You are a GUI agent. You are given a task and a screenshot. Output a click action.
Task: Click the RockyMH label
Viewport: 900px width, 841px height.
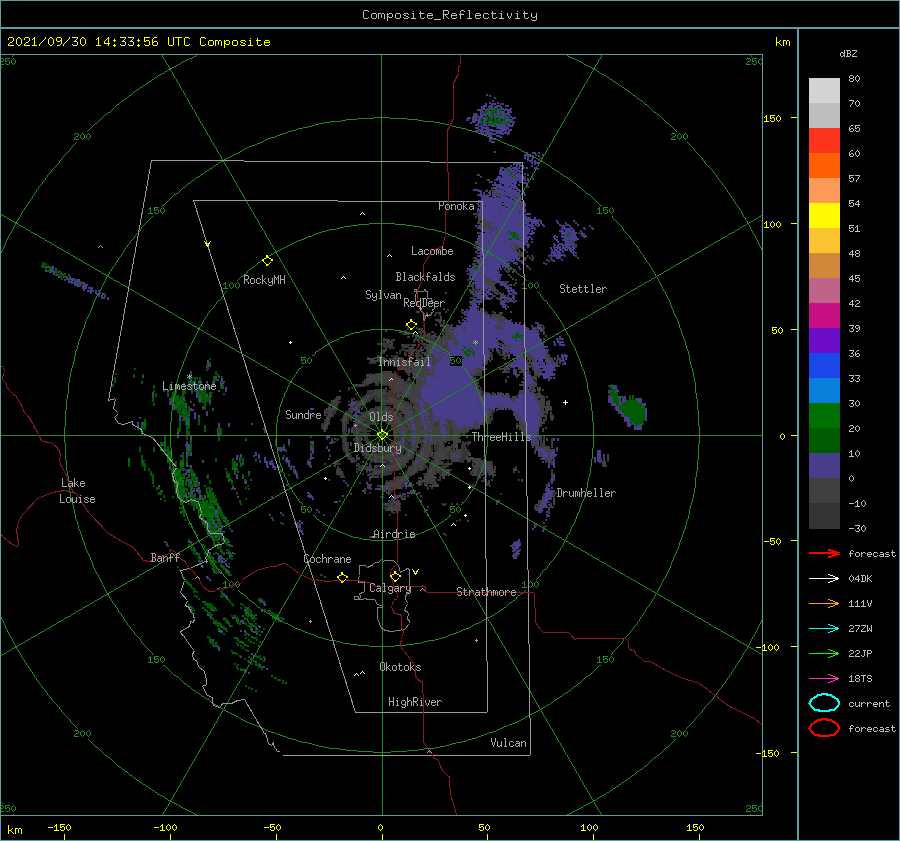click(264, 280)
